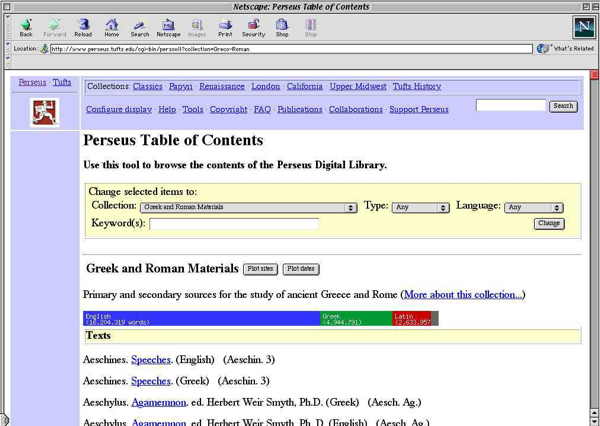This screenshot has height=426, width=600.
Task: Open the Papyri collection link
Action: 181,87
